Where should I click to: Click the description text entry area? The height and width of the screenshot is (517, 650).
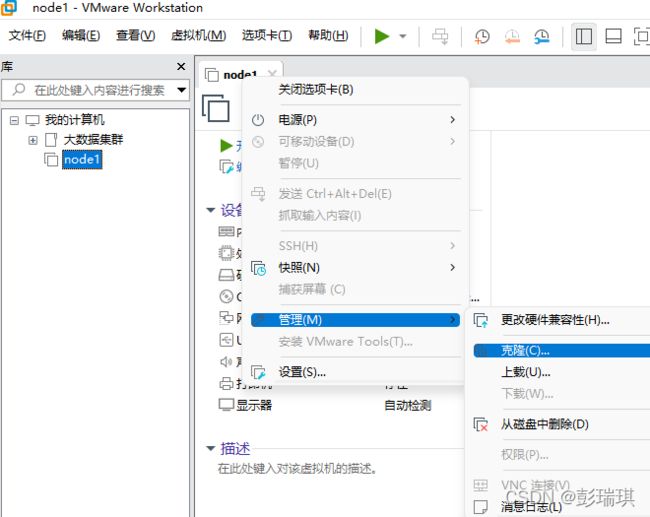(x=297, y=468)
